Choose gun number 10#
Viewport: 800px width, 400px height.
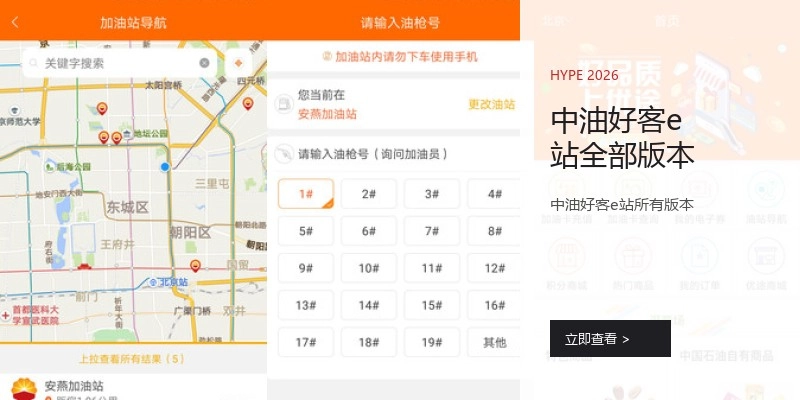[369, 268]
